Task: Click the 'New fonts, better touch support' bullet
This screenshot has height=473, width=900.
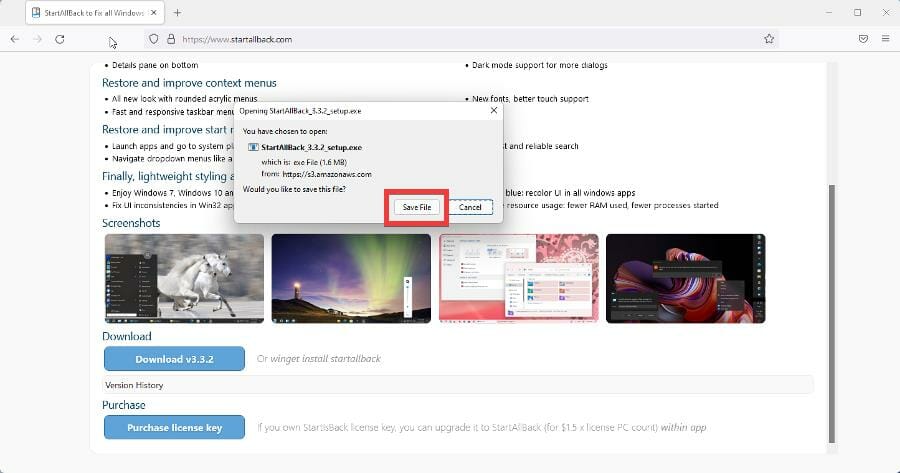Action: pyautogui.click(x=530, y=99)
